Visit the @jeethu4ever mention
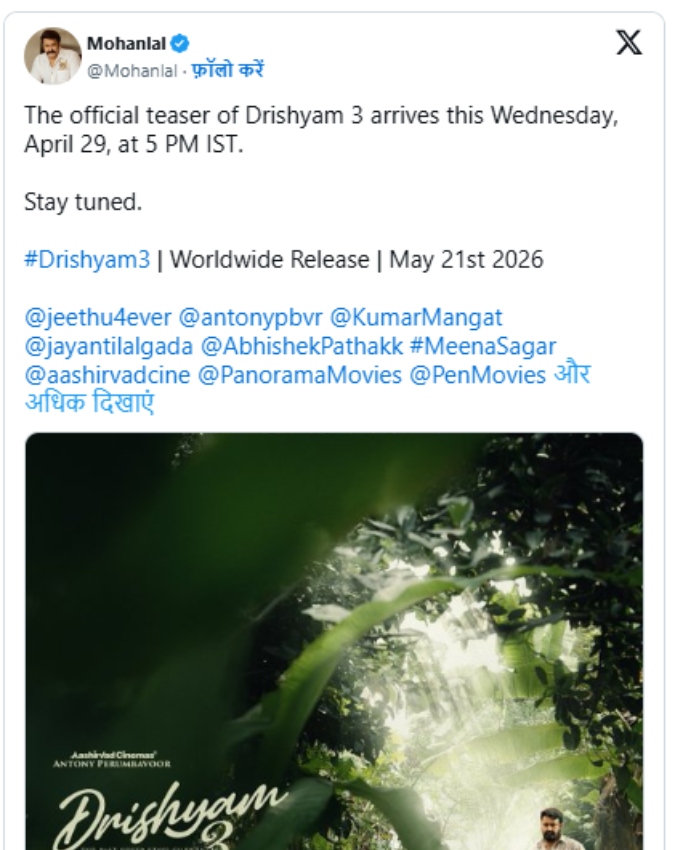Viewport: 675px width, 850px height. pyautogui.click(x=97, y=318)
